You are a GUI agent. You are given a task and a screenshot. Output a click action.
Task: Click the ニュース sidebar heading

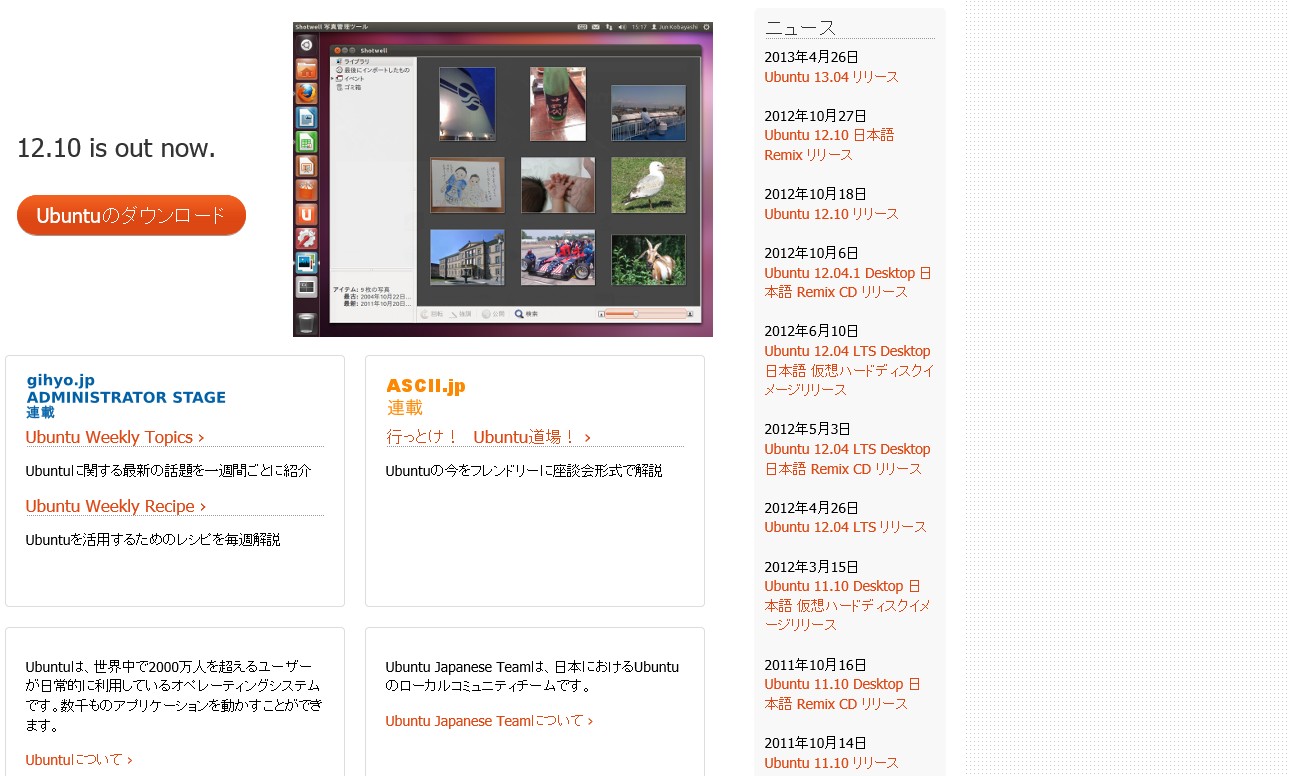pyautogui.click(x=800, y=28)
